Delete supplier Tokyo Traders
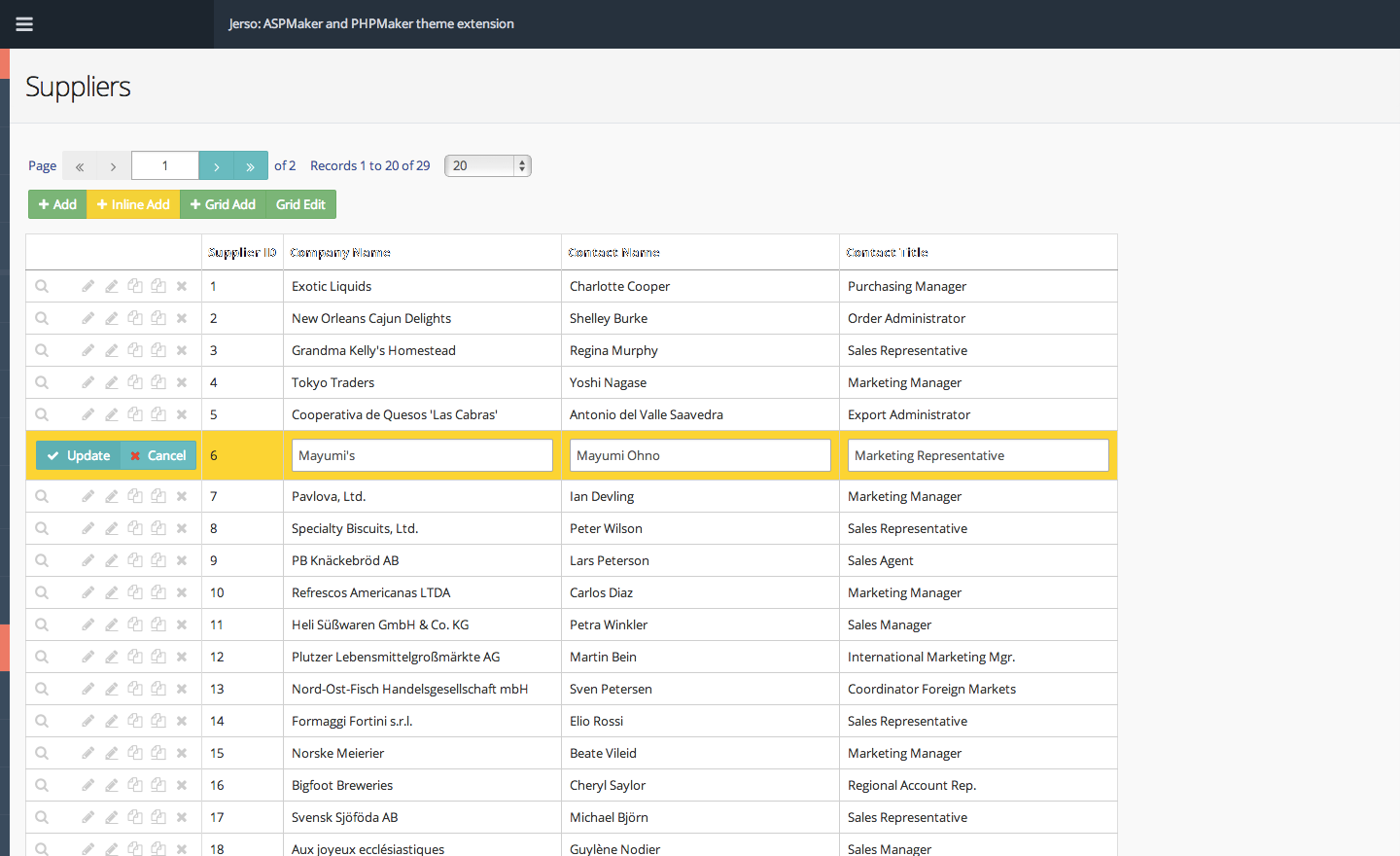The width and height of the screenshot is (1400, 856). [x=182, y=382]
